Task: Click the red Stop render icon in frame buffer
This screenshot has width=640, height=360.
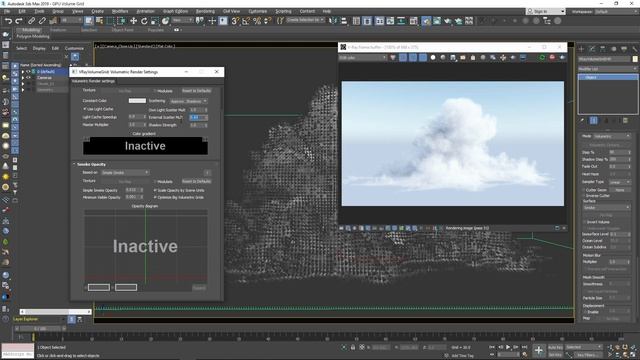Action: pyautogui.click(x=552, y=58)
